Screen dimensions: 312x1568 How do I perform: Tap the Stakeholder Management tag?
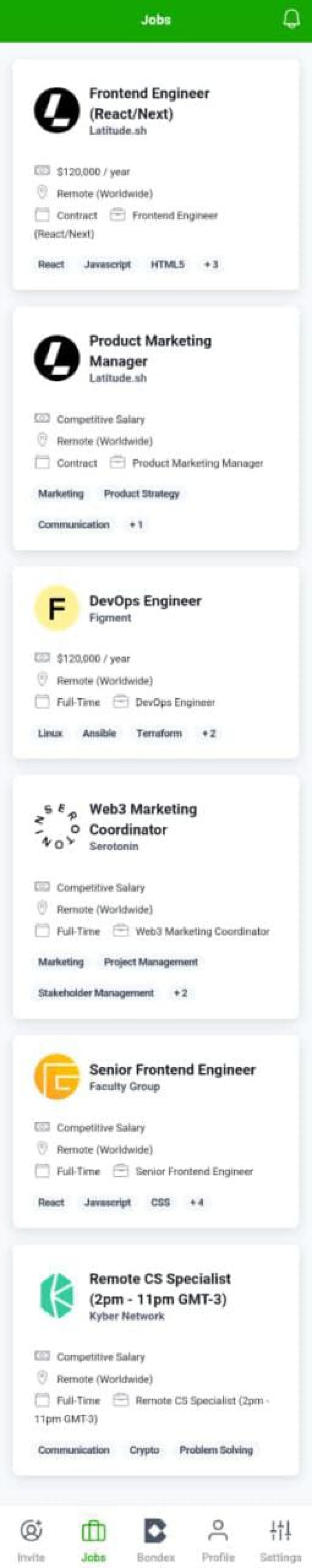click(96, 993)
